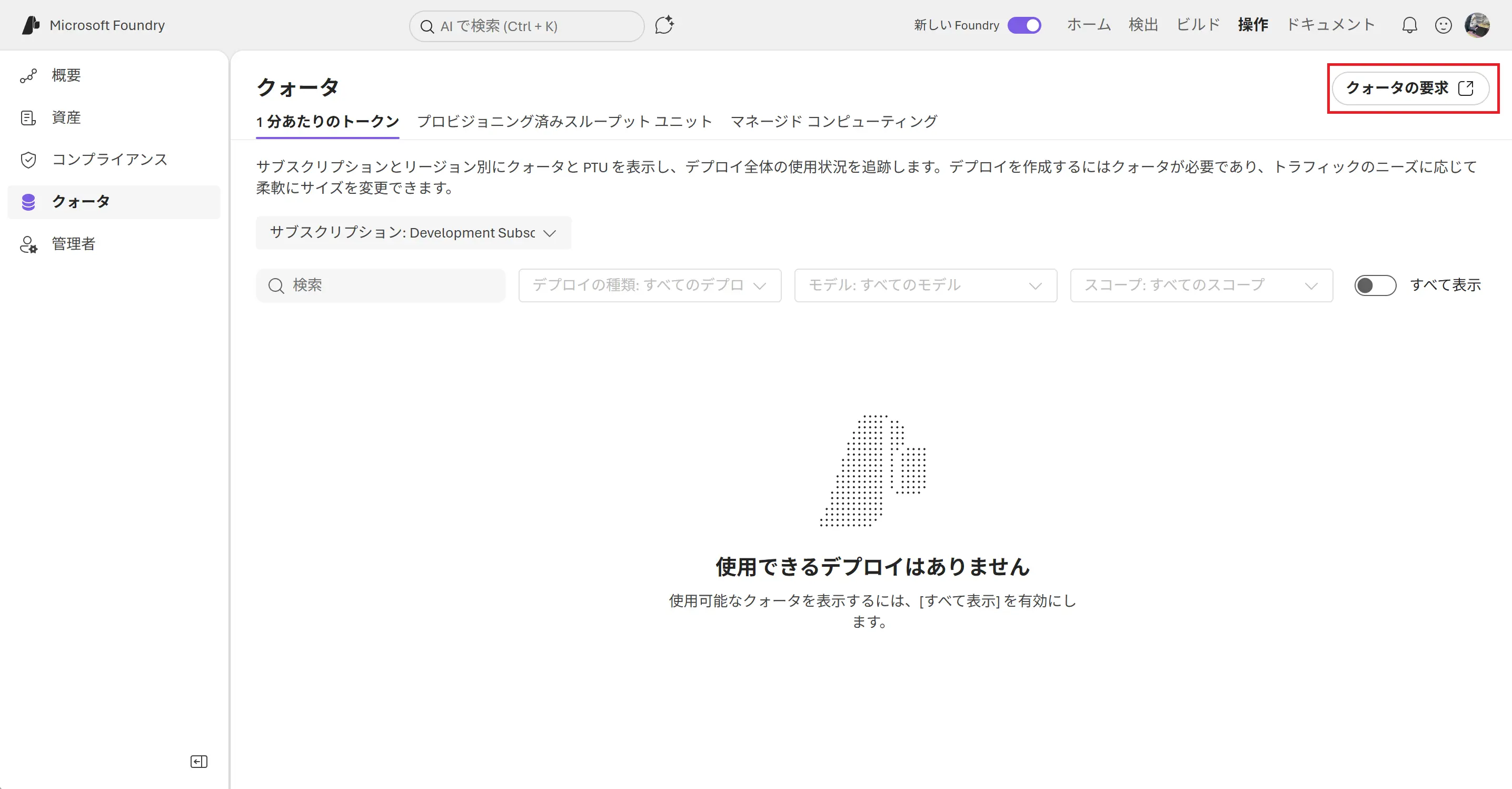Go to ドキュメント in top navigation
Image resolution: width=1512 pixels, height=789 pixels.
coord(1330,25)
